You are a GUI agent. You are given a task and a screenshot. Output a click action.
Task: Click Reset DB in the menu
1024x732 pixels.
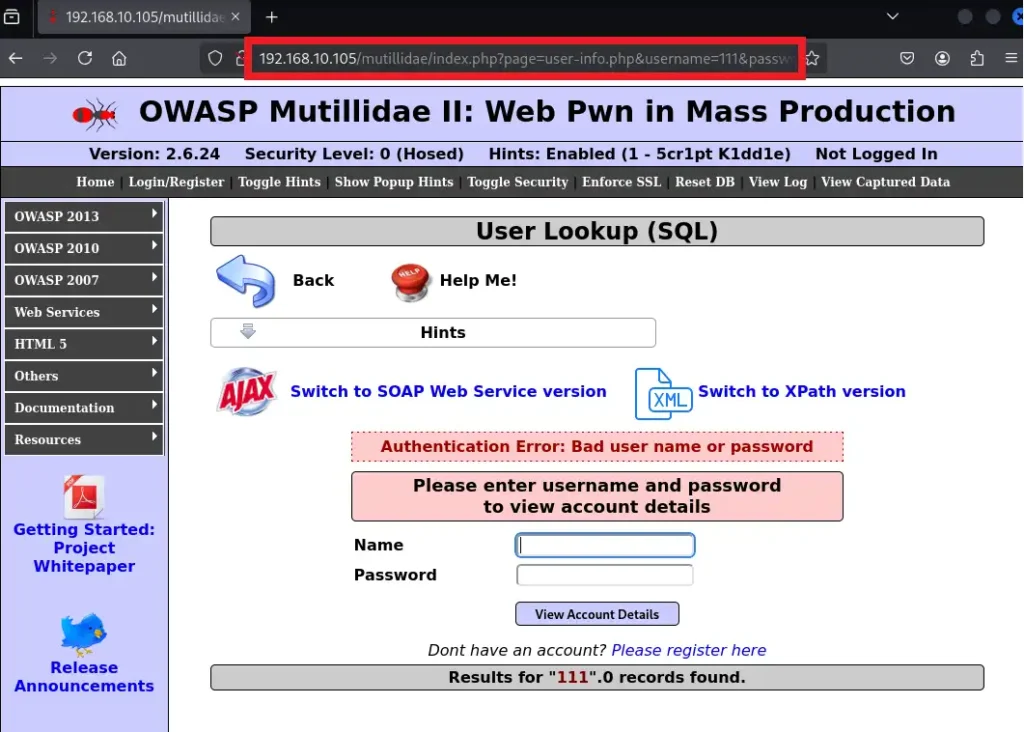[x=705, y=182]
